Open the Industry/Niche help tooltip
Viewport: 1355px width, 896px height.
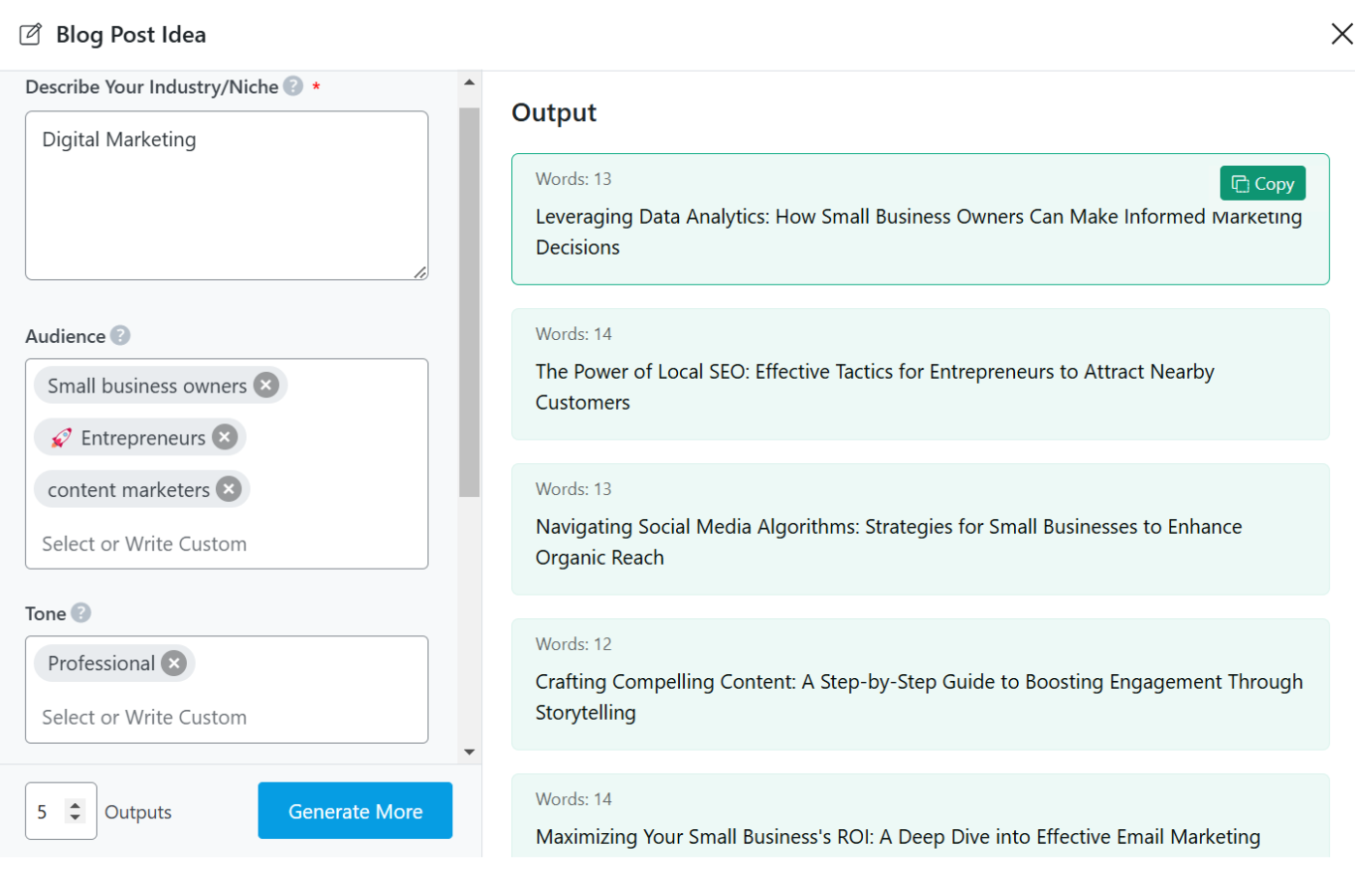click(x=293, y=86)
